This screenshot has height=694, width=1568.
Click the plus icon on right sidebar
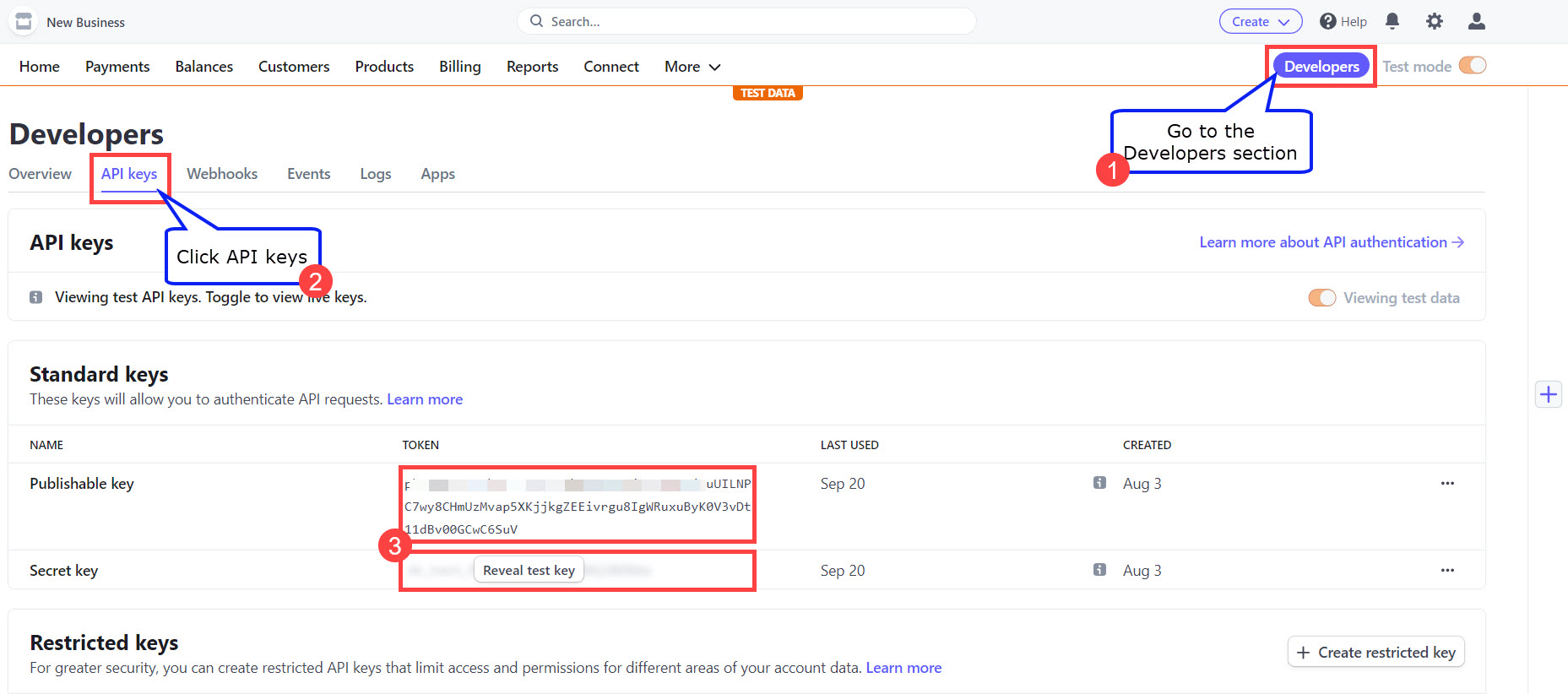(1548, 394)
